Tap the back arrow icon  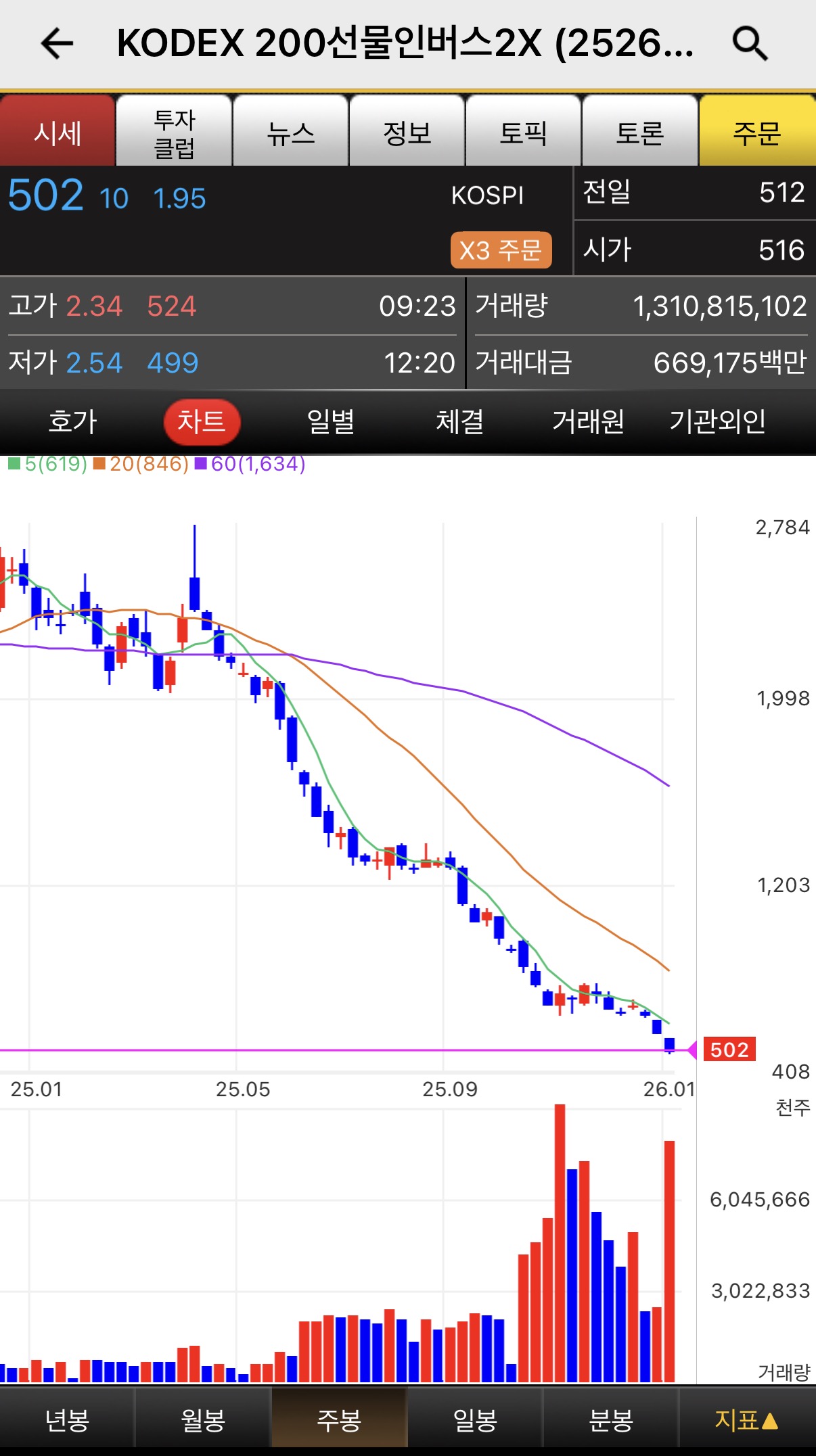[x=57, y=44]
